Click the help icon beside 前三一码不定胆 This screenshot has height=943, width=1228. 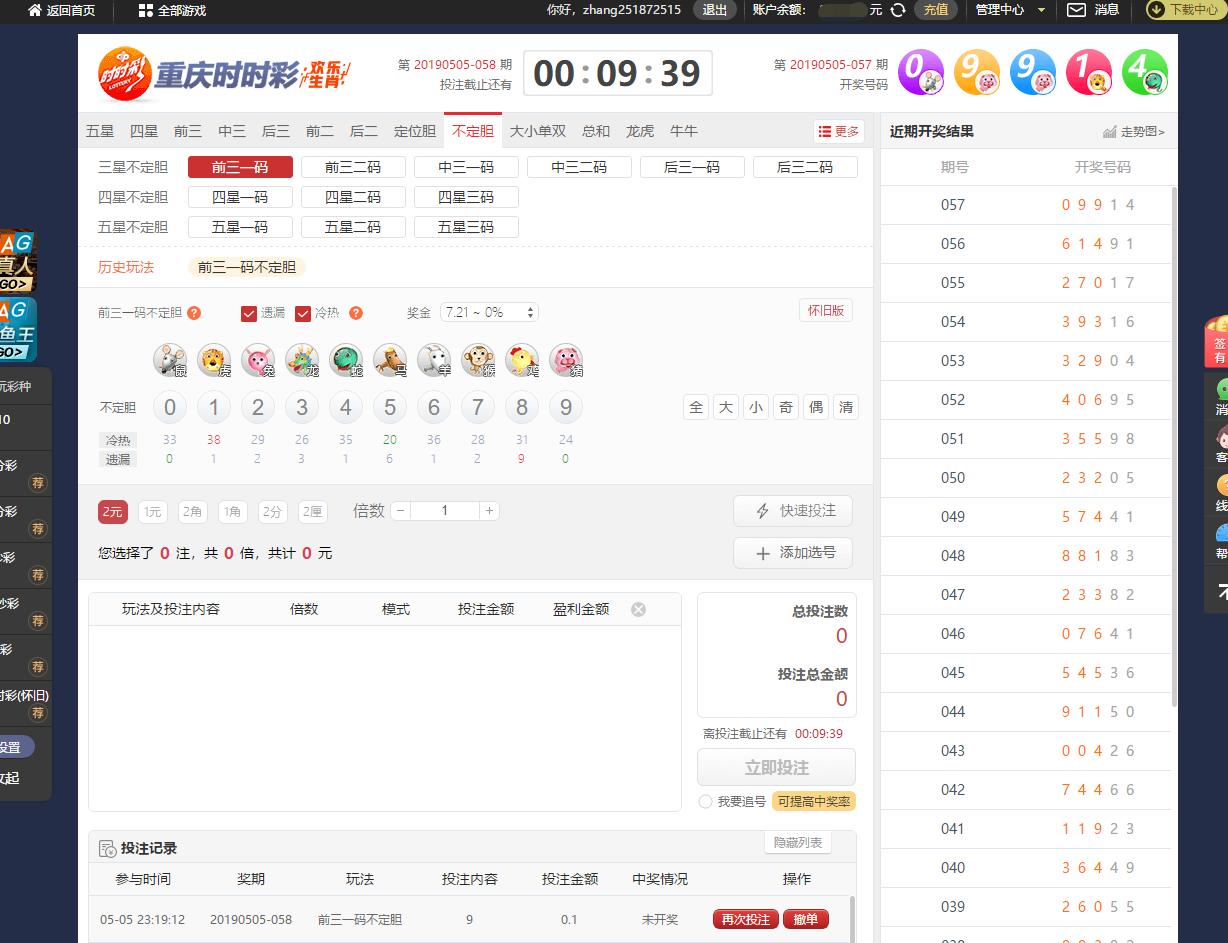[194, 313]
